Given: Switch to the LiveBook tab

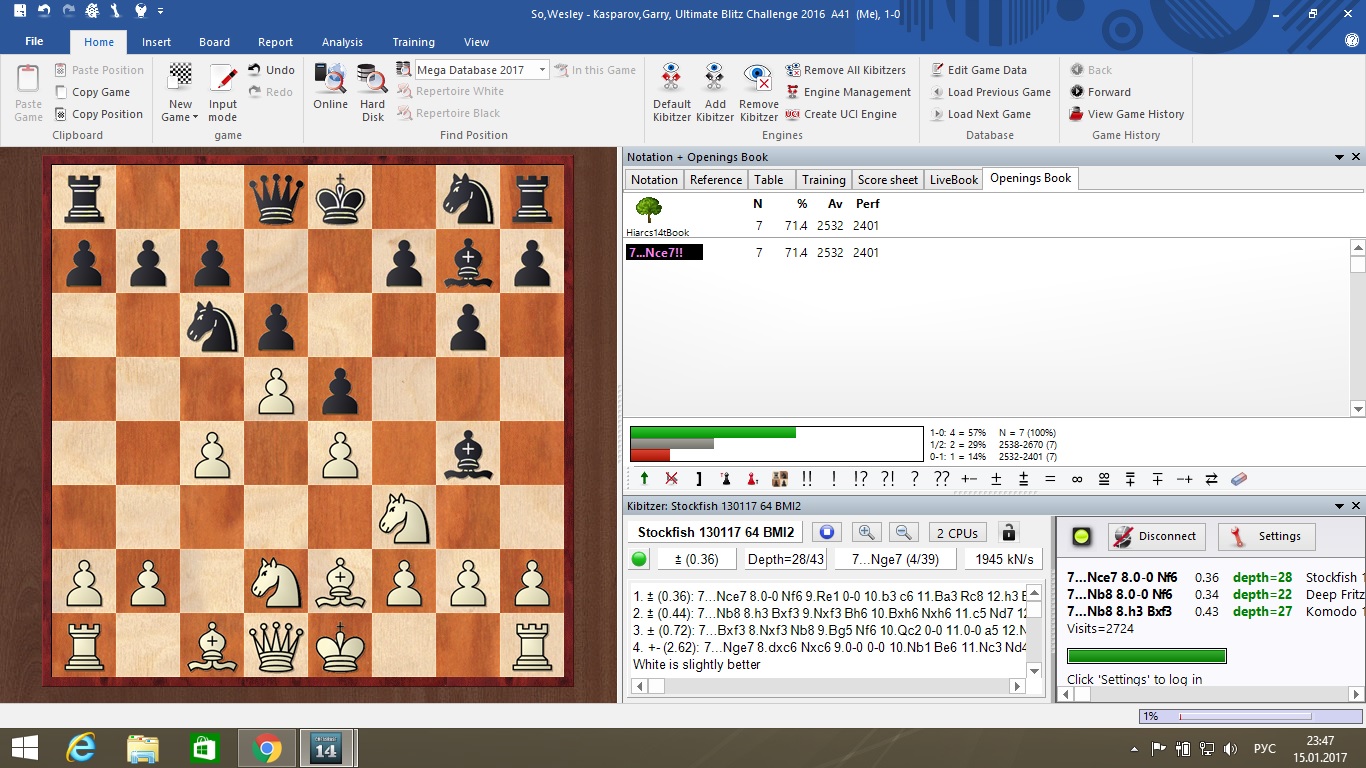Looking at the screenshot, I should 953,180.
